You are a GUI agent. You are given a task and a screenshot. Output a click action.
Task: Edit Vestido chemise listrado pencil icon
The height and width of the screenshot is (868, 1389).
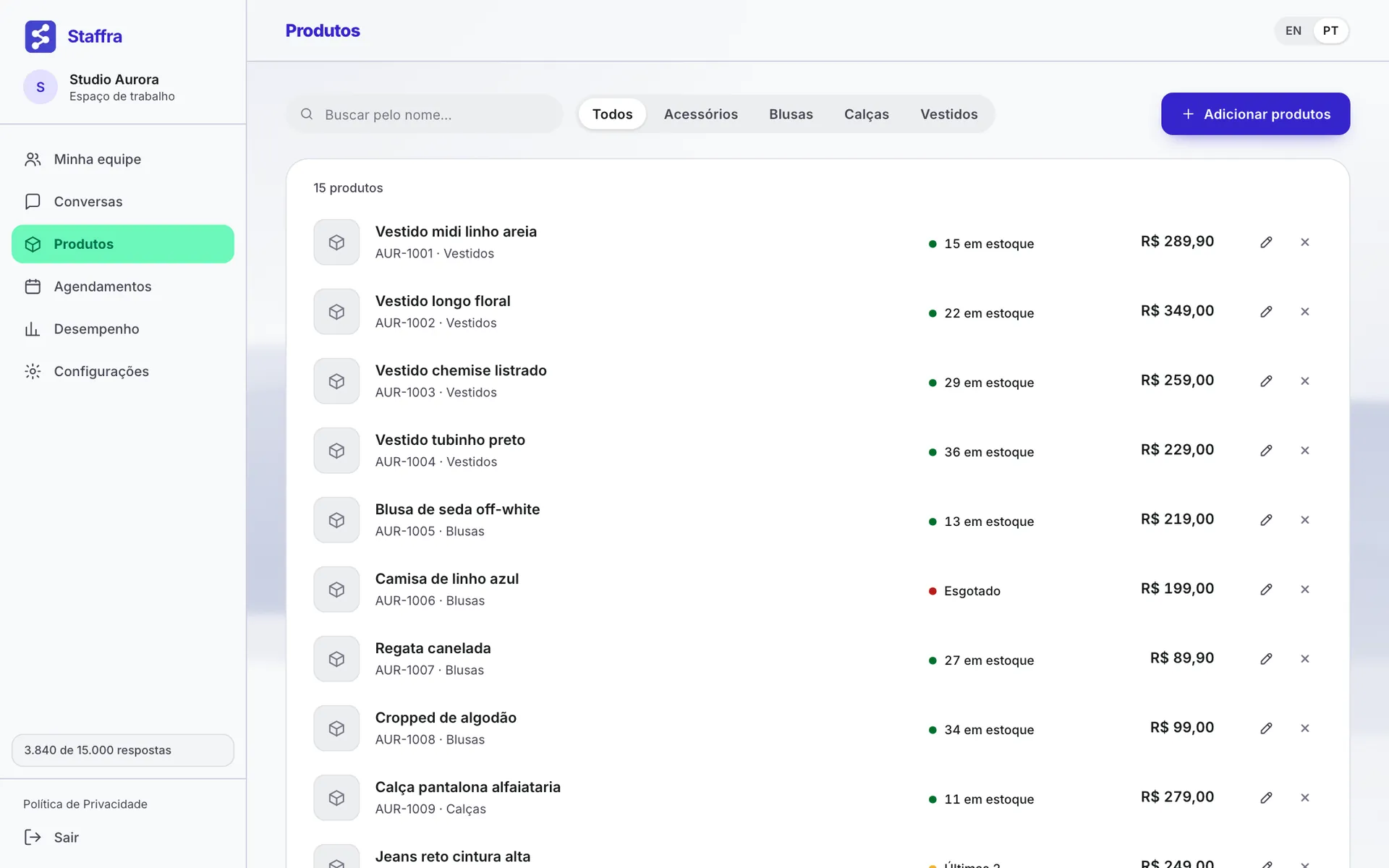pyautogui.click(x=1266, y=381)
